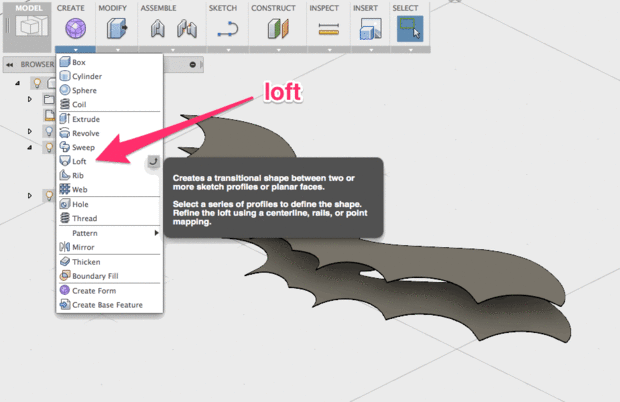Choose Sphere from the Create menu

(110, 91)
